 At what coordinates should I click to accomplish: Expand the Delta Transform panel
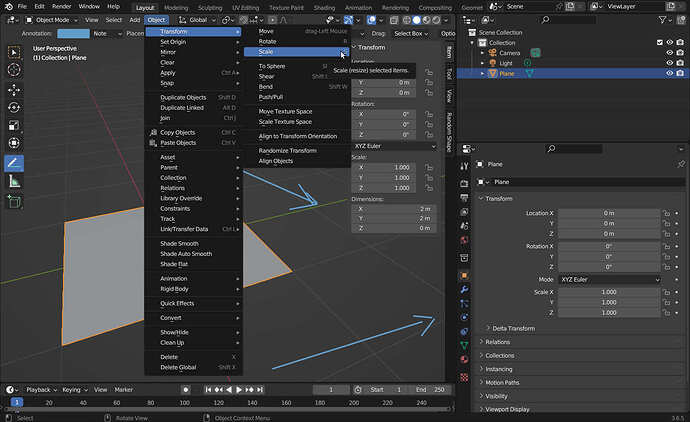513,328
